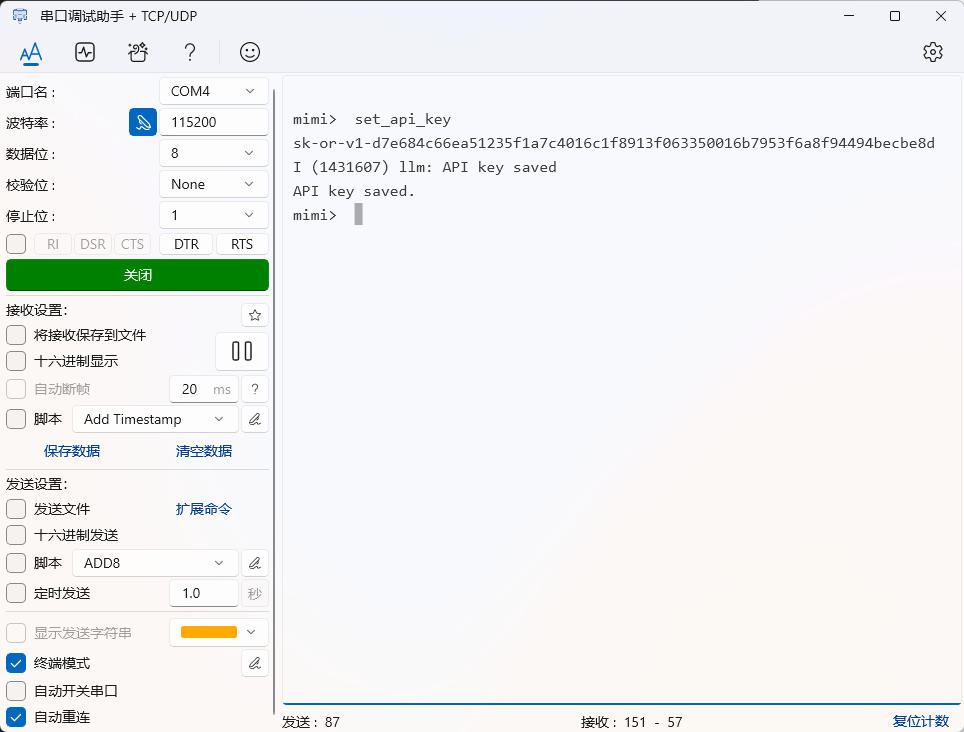
Task: Click the help question mark icon
Action: [189, 52]
